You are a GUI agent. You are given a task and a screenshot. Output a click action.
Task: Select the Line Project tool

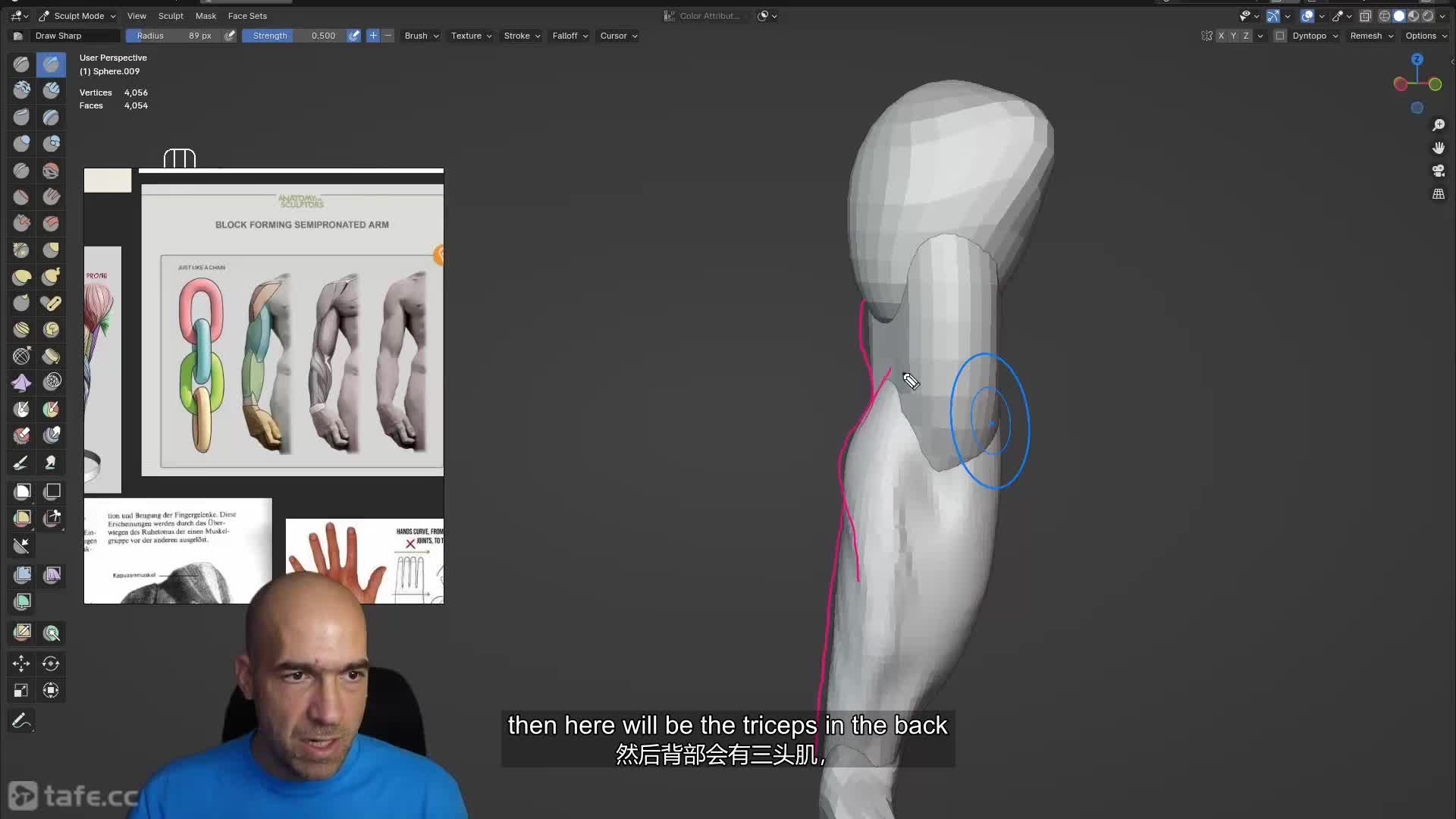click(21, 545)
